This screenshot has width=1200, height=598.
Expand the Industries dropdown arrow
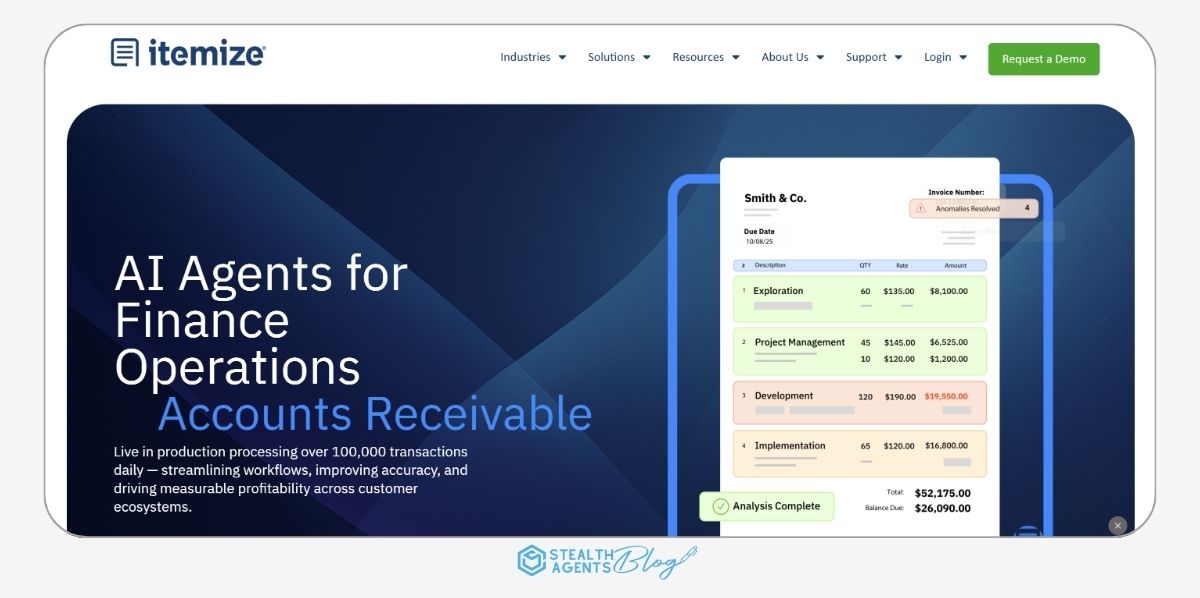[x=562, y=58]
